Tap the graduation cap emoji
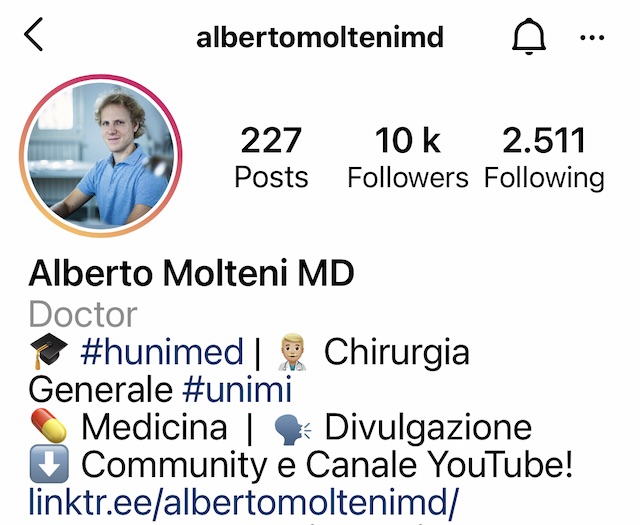This screenshot has width=640, height=525. tap(49, 351)
